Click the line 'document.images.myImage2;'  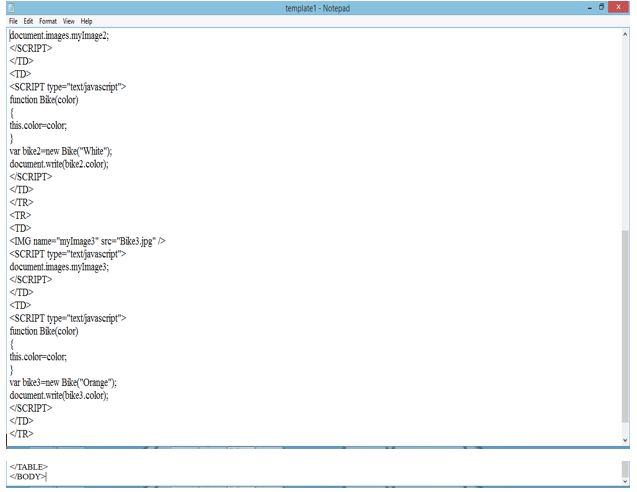point(59,36)
